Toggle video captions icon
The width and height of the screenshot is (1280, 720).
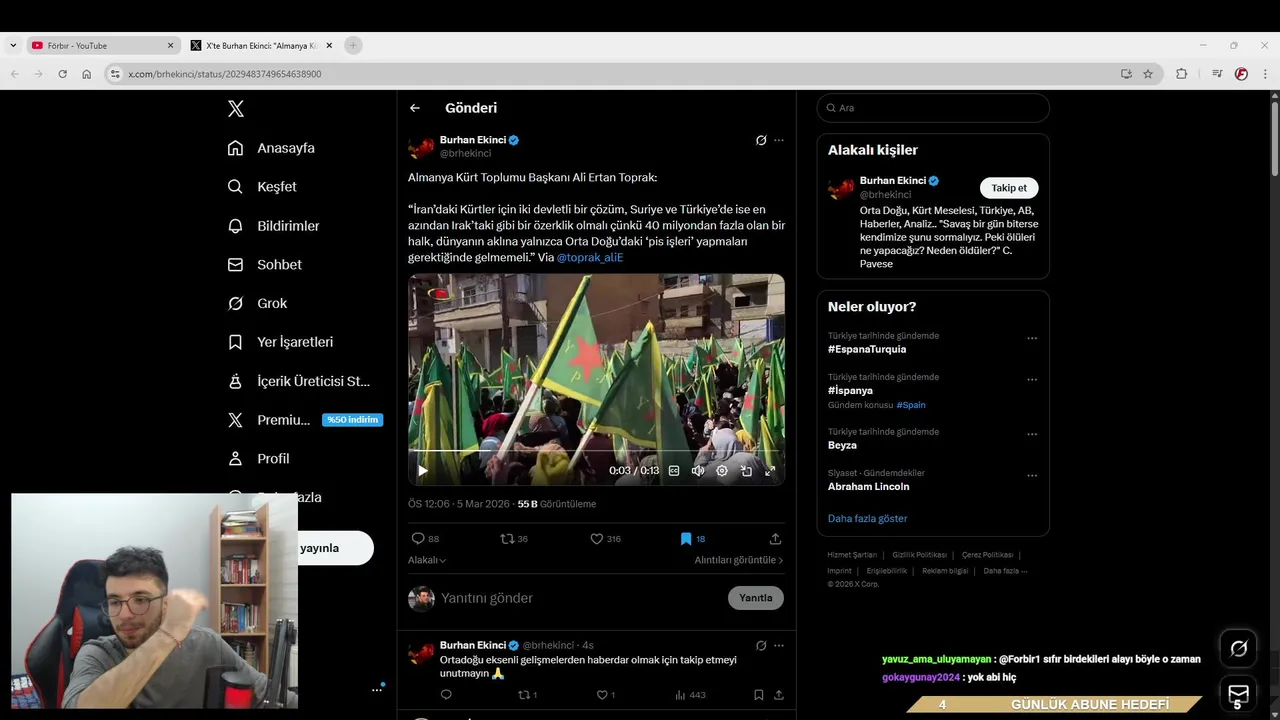674,470
